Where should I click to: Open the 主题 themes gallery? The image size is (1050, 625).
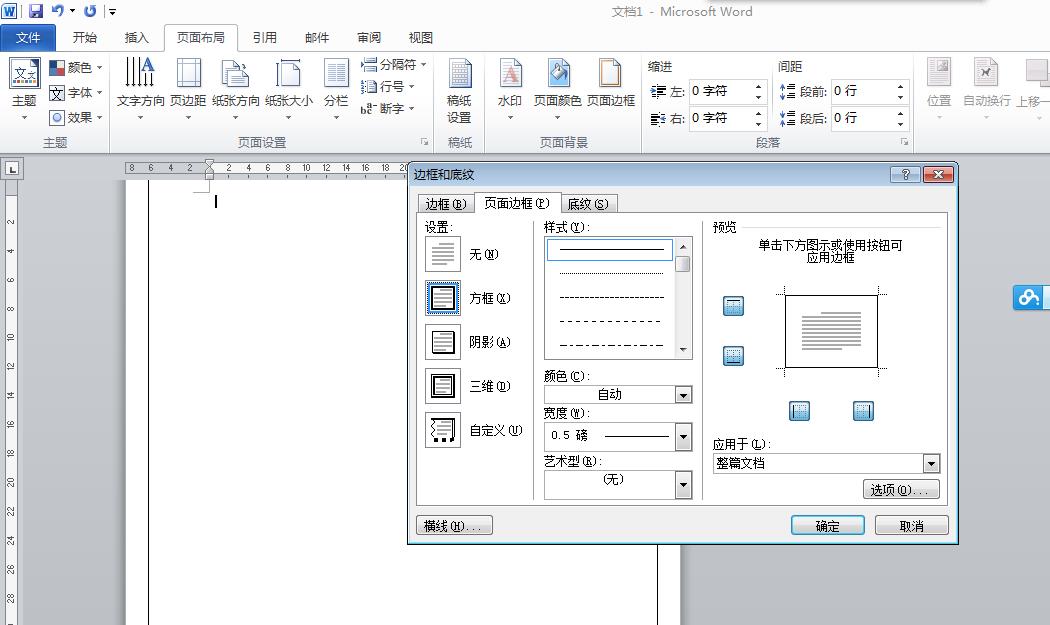24,89
